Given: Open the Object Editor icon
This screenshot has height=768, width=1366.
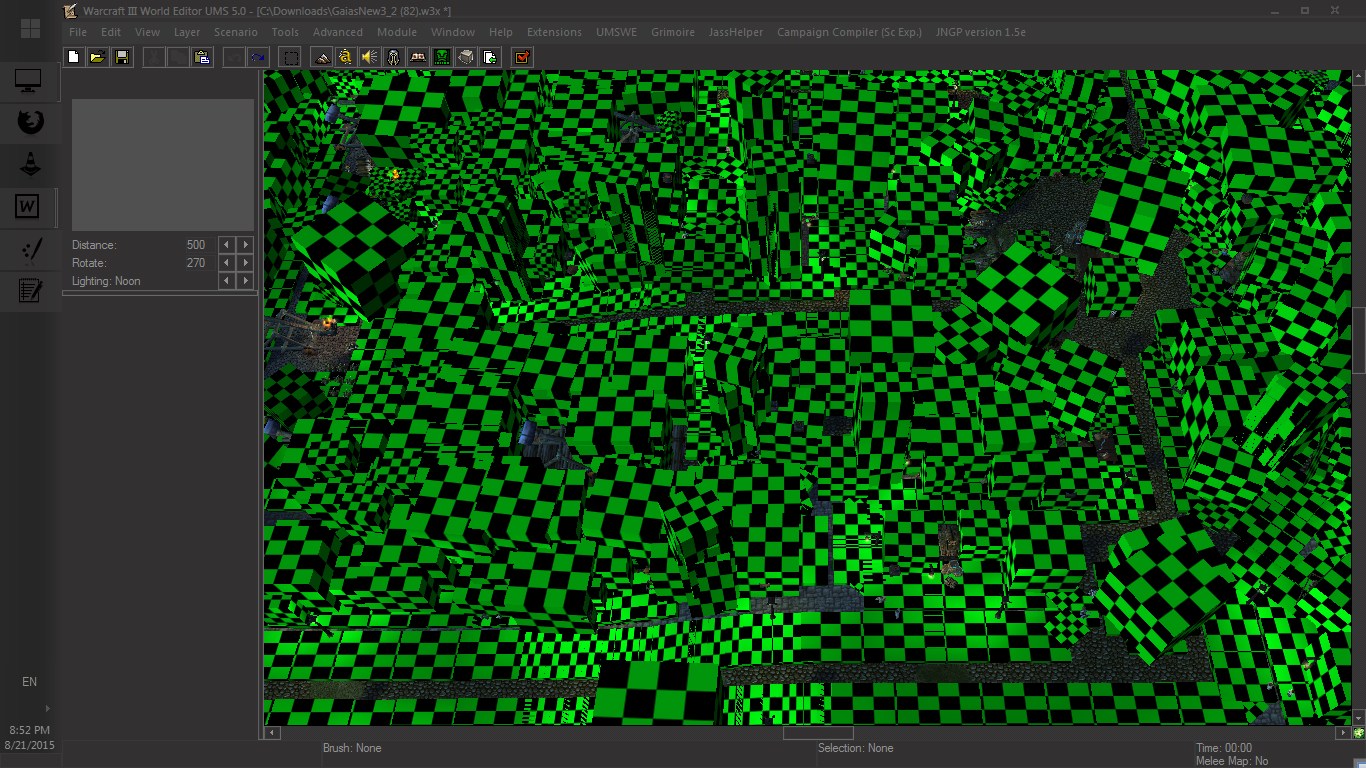Looking at the screenshot, I should [394, 57].
